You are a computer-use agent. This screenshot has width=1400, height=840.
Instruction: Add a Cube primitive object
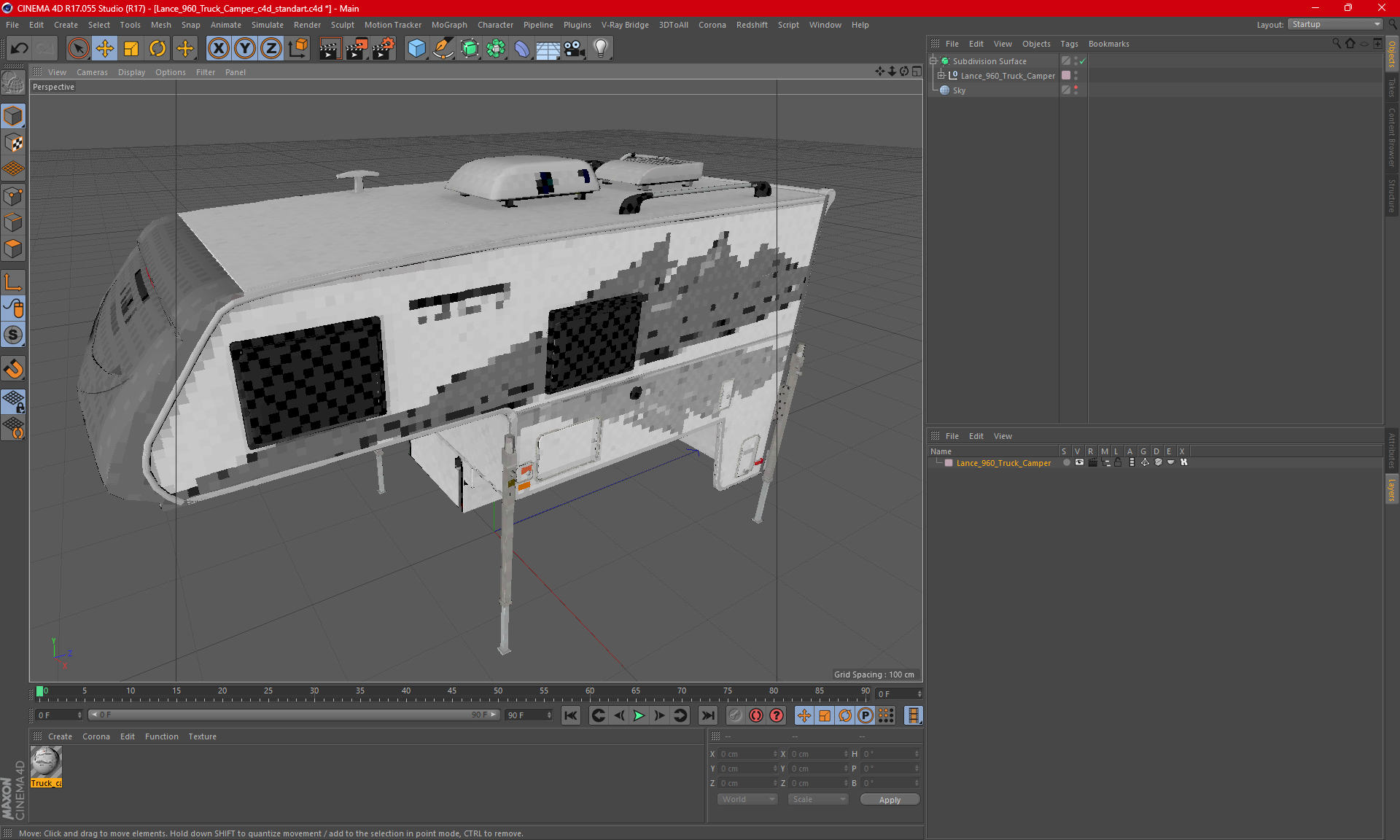coord(416,48)
